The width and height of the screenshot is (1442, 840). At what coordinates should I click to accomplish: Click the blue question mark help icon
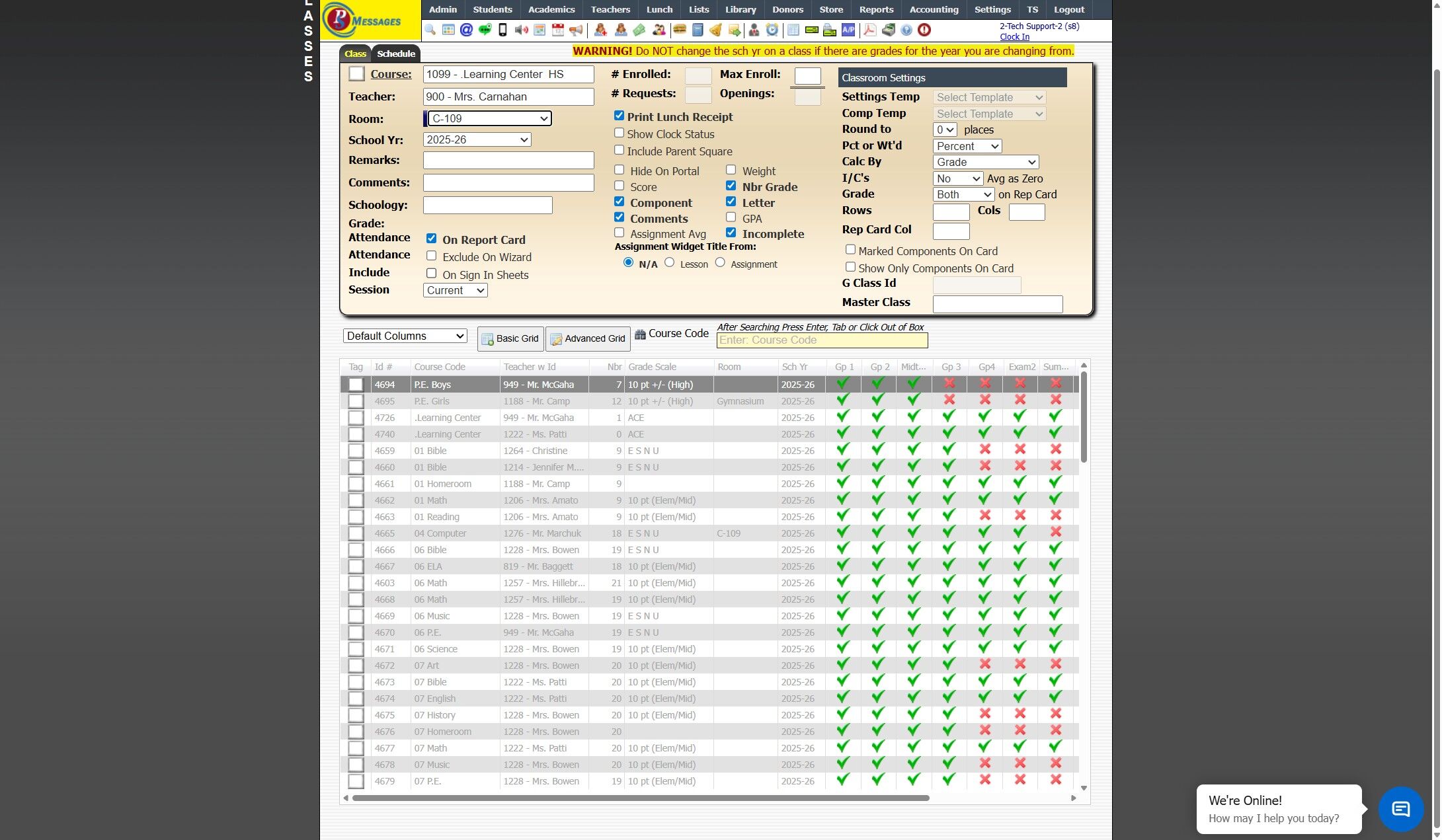(906, 30)
